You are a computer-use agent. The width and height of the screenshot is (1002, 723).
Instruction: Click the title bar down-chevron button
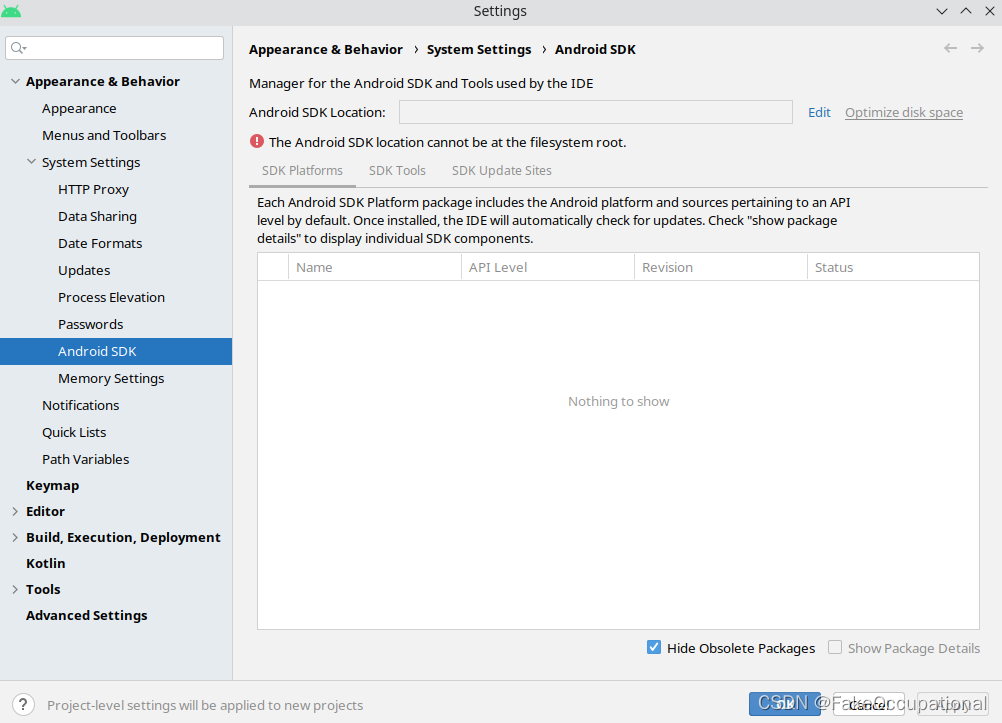pos(941,11)
